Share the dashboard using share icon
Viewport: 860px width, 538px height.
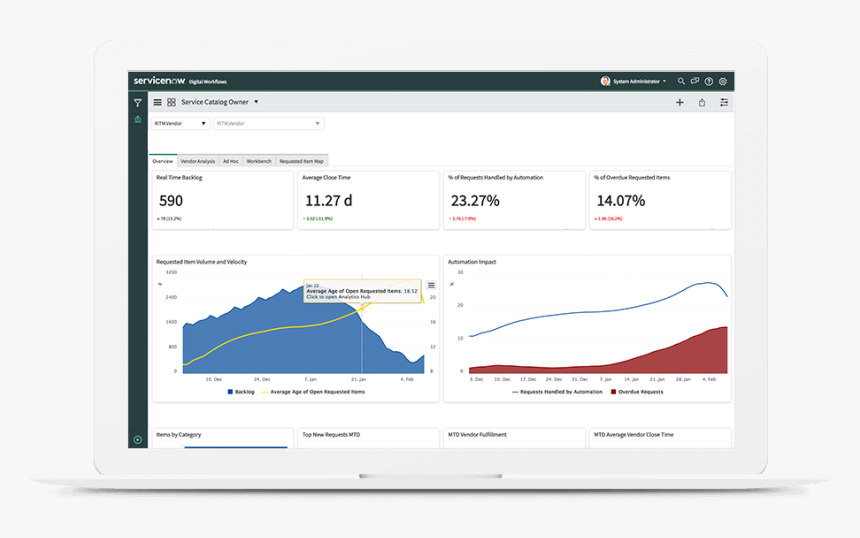point(701,102)
